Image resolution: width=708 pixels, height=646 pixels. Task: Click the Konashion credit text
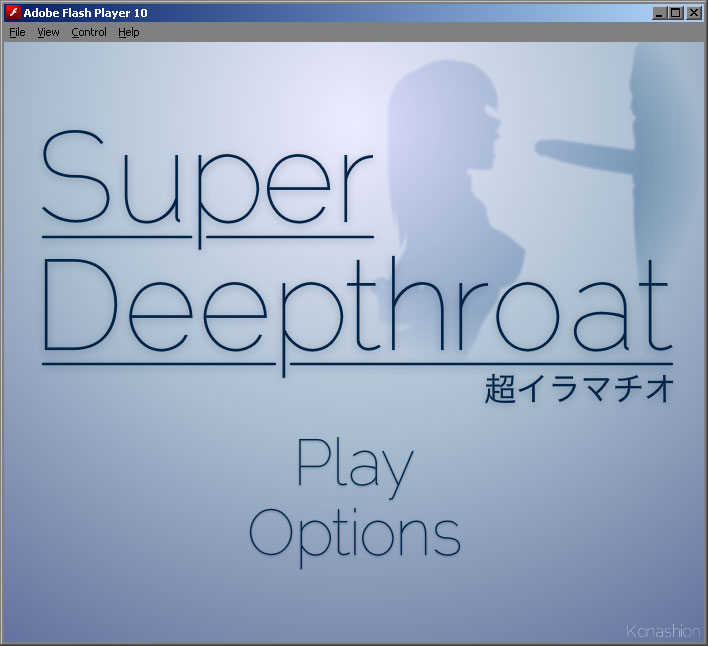point(662,631)
